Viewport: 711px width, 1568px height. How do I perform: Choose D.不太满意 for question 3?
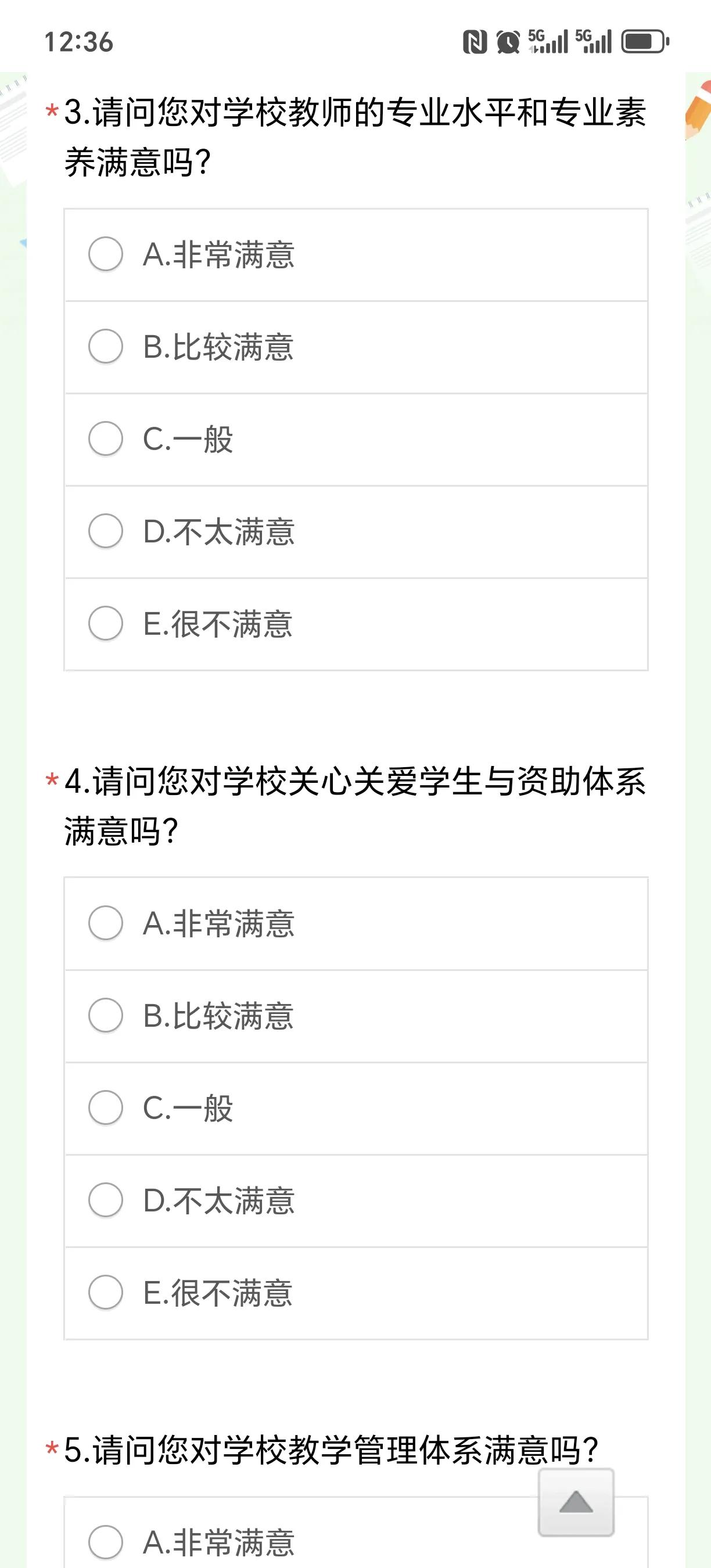(x=356, y=532)
